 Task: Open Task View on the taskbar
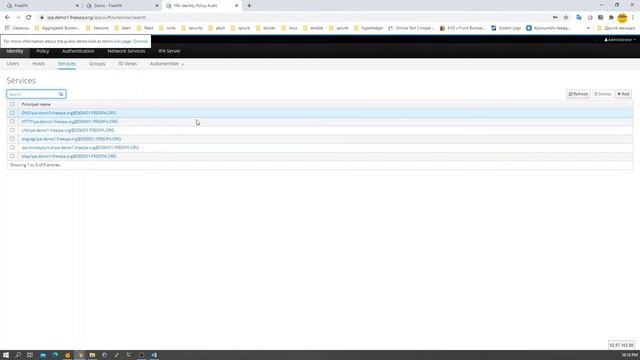point(30,355)
